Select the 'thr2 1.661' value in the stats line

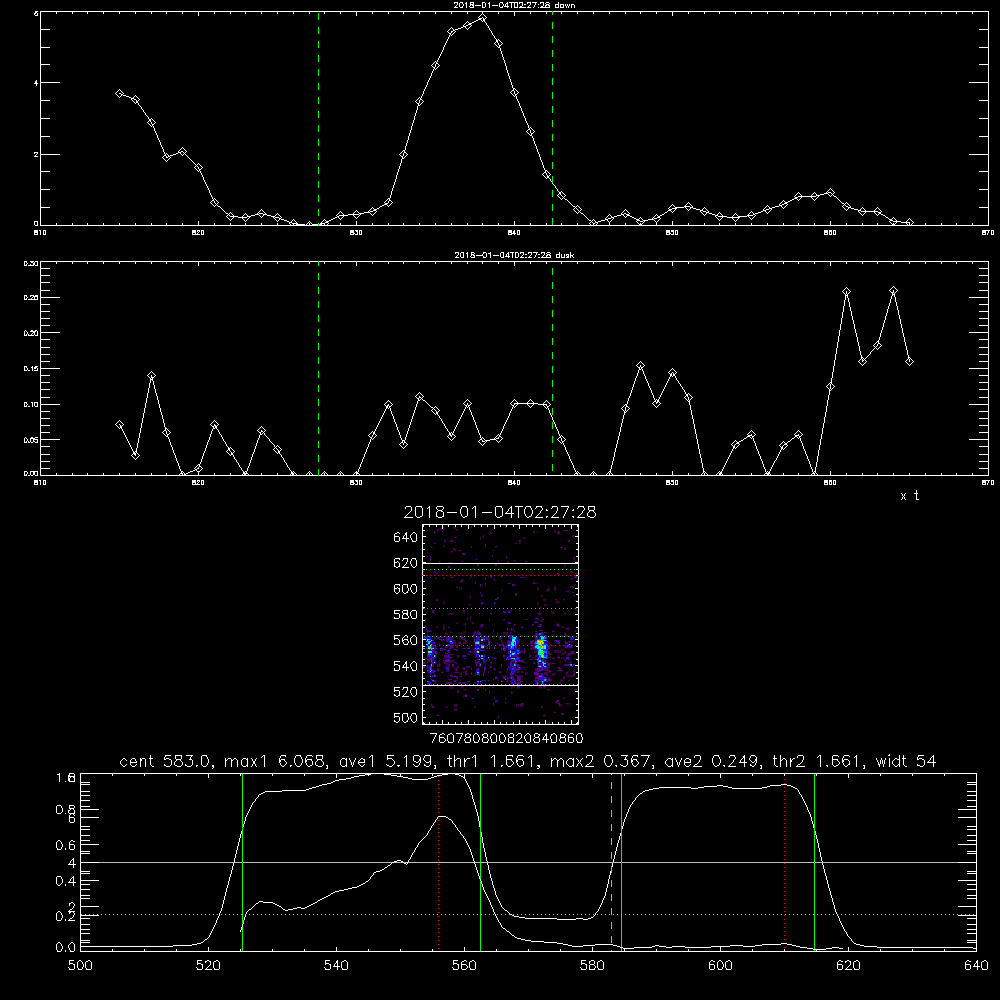(x=819, y=761)
